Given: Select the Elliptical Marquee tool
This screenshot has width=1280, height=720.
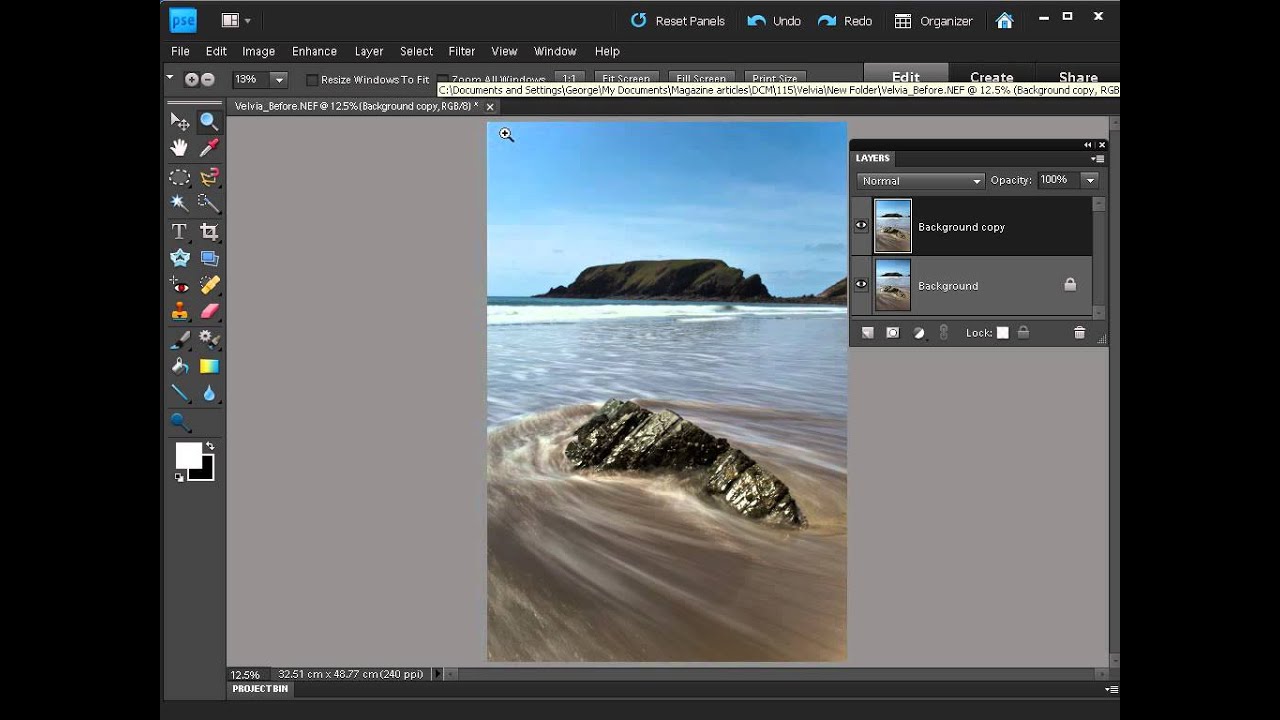Looking at the screenshot, I should tap(179, 178).
